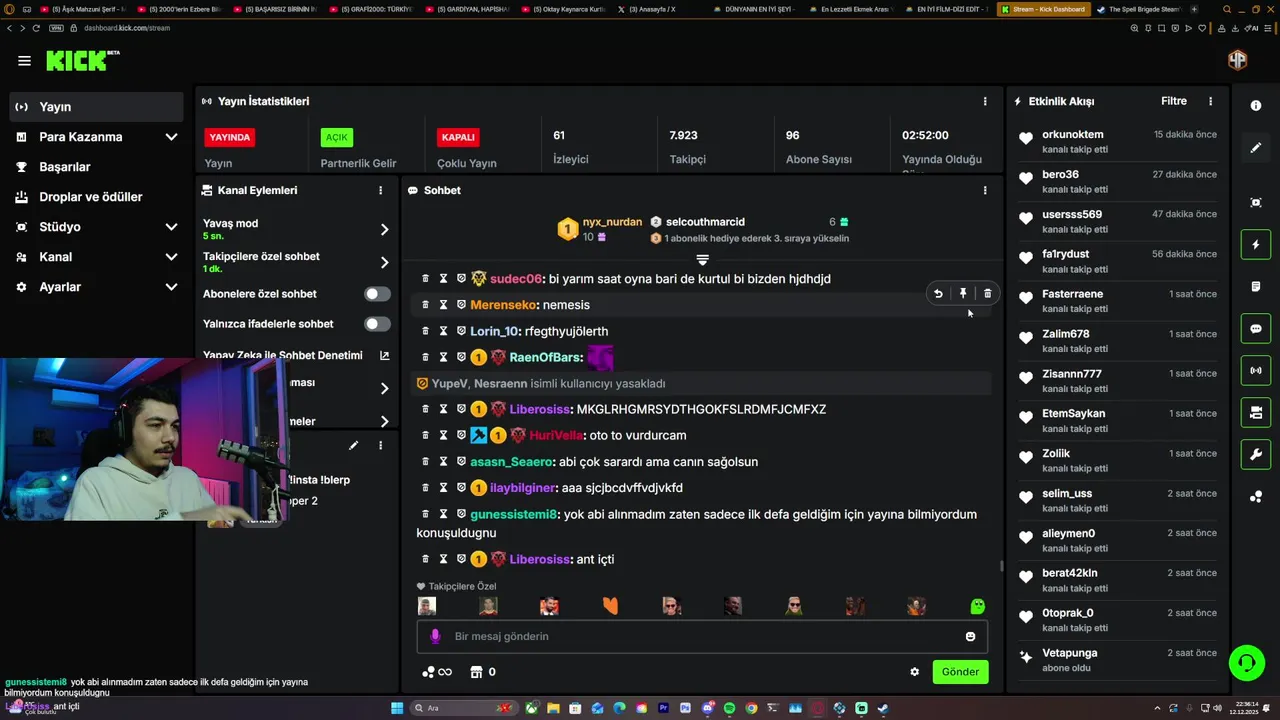Send the message with the Gönder button

pyautogui.click(x=960, y=672)
